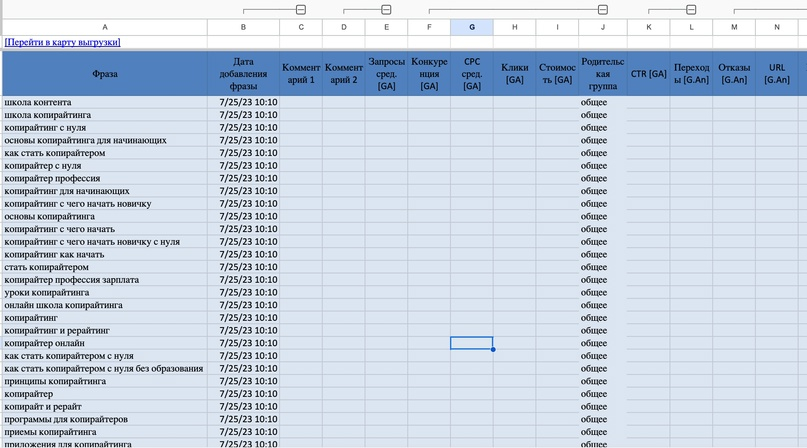Collapse the column group ending at column L
The height and width of the screenshot is (448, 807).
[691, 9]
